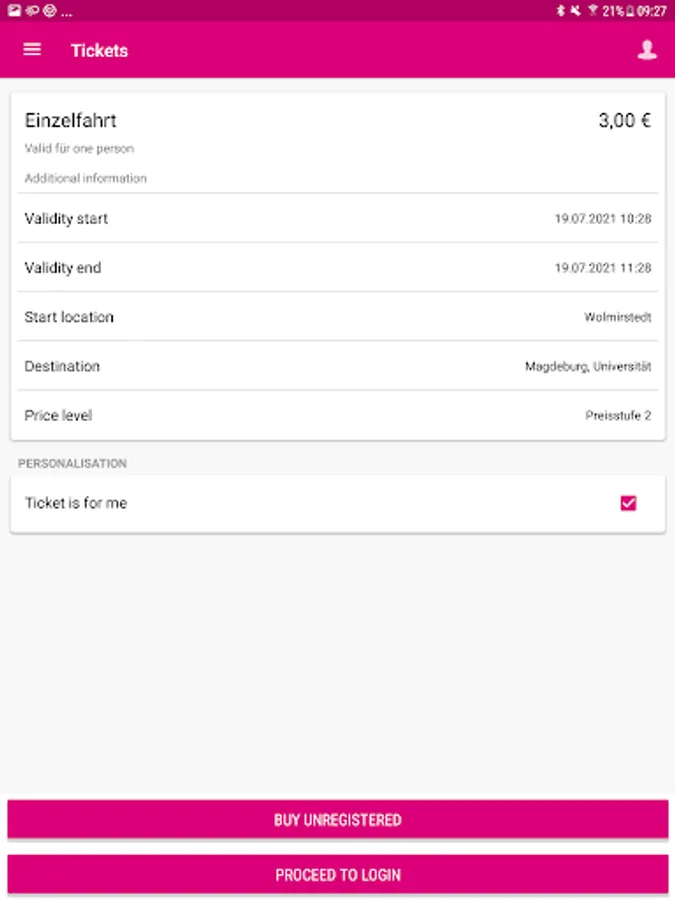675x900 pixels.
Task: Select the Validity start row
Action: pyautogui.click(x=338, y=218)
